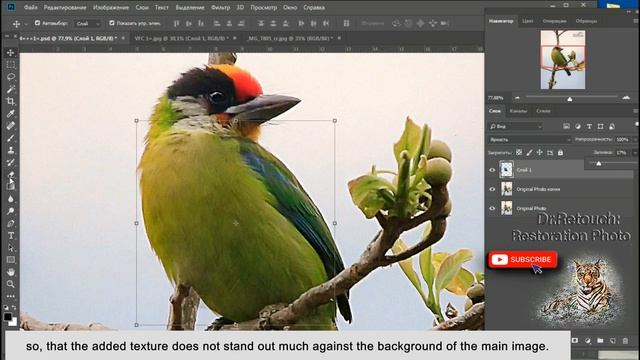This screenshot has width=640, height=360.
Task: Zoom out with Navigator small mountains
Action: pyautogui.click(x=517, y=98)
